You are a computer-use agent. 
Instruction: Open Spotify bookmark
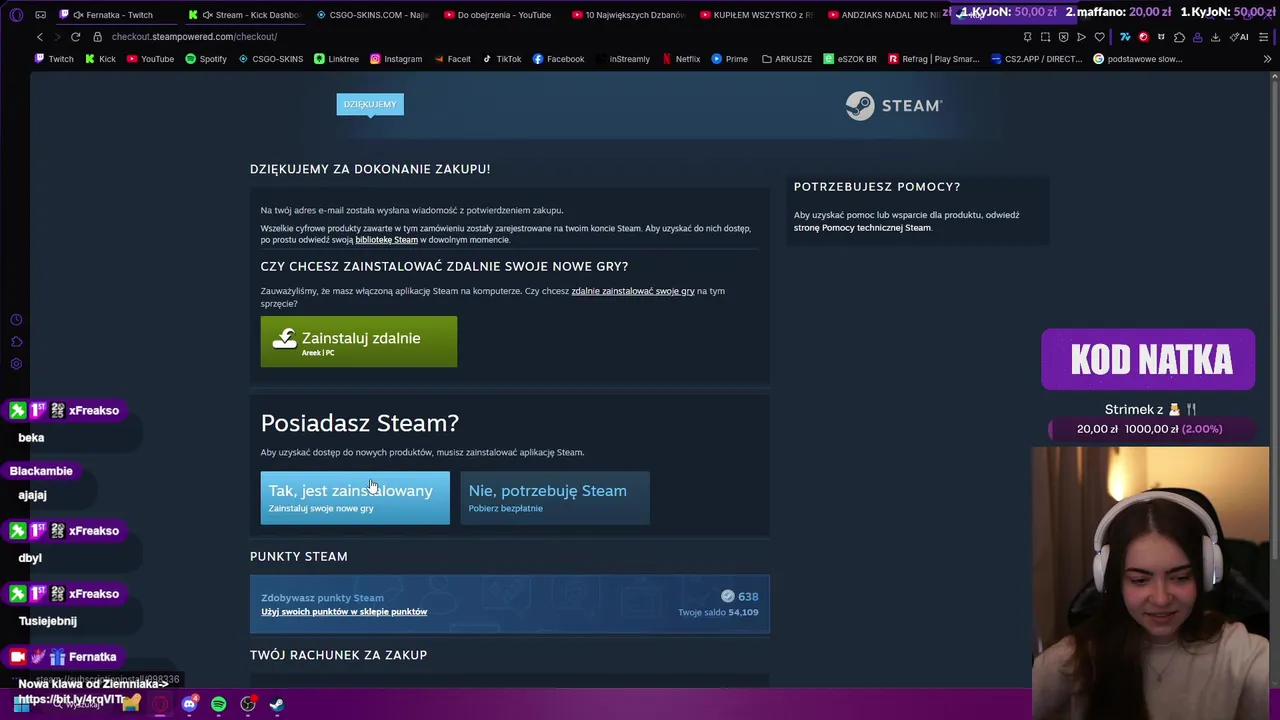205,59
